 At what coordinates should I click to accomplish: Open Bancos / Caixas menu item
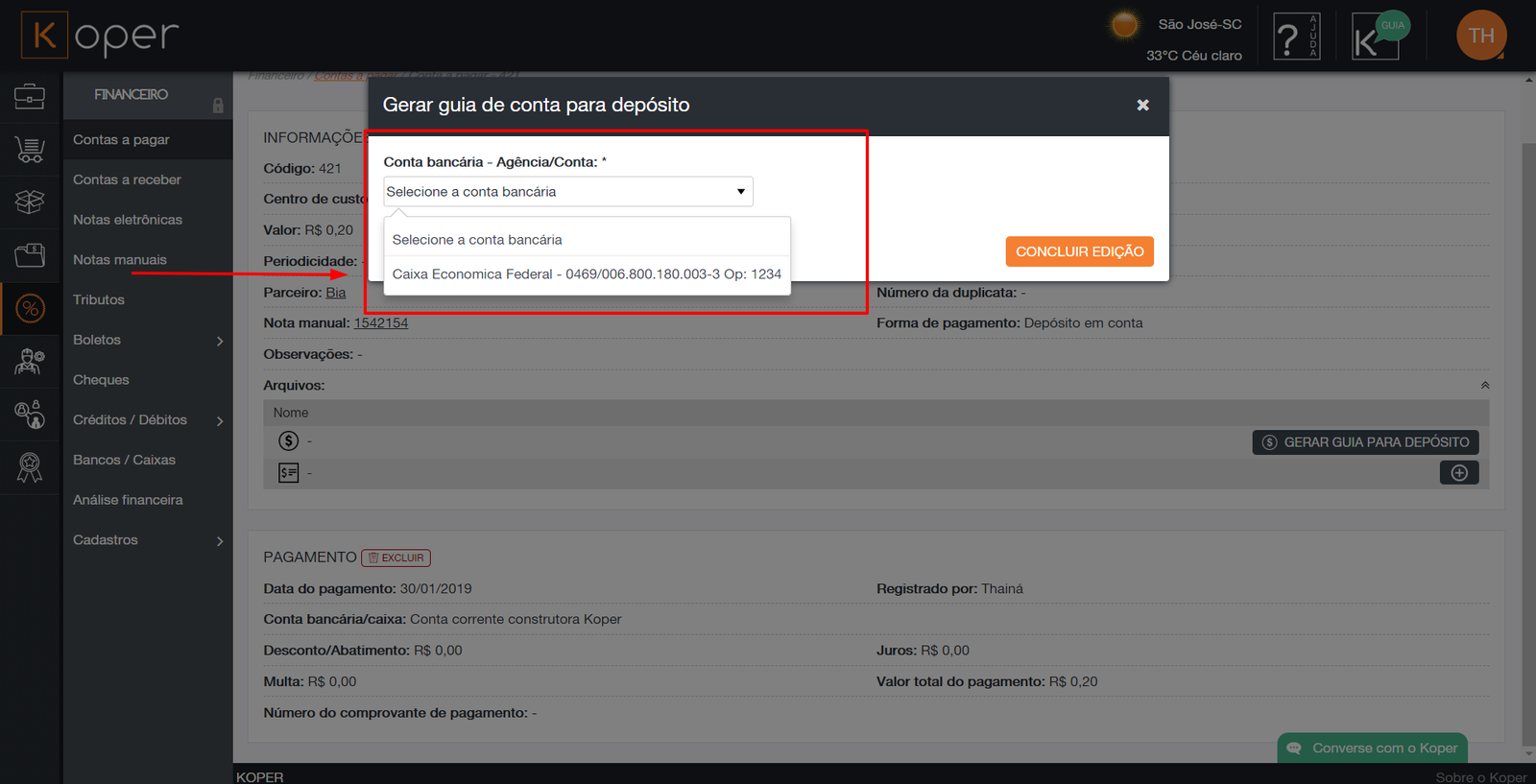coord(124,461)
